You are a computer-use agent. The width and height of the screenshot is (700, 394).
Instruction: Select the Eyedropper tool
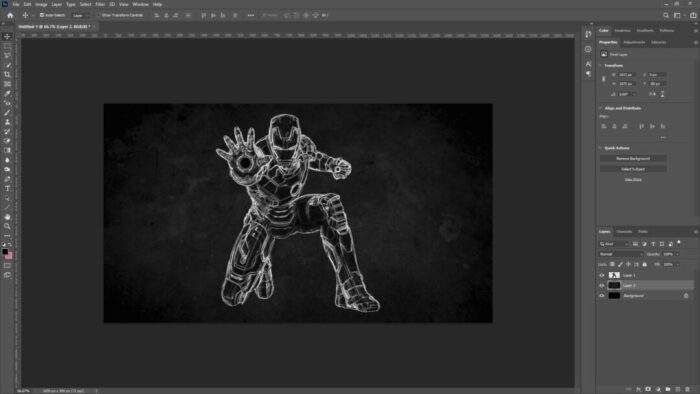coord(7,94)
